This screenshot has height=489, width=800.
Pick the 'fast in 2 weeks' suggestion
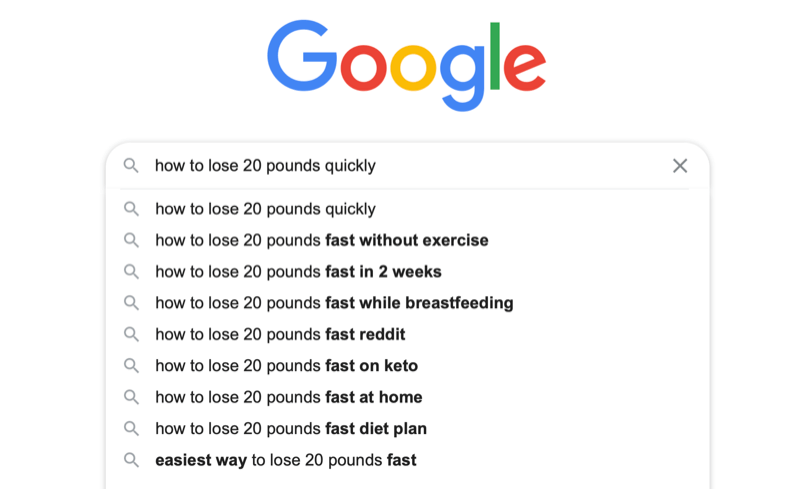[407, 272]
